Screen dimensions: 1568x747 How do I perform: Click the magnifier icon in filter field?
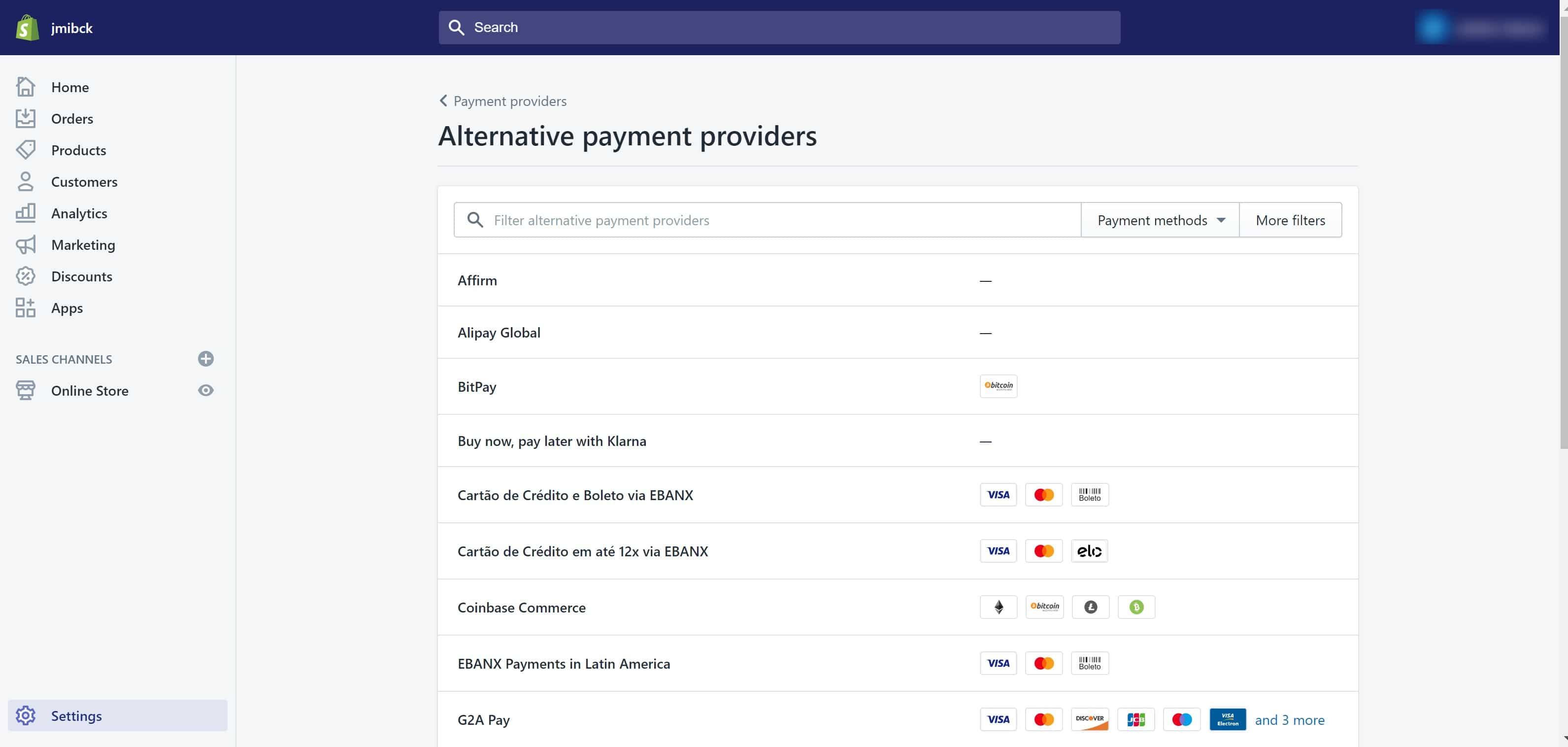pos(475,220)
